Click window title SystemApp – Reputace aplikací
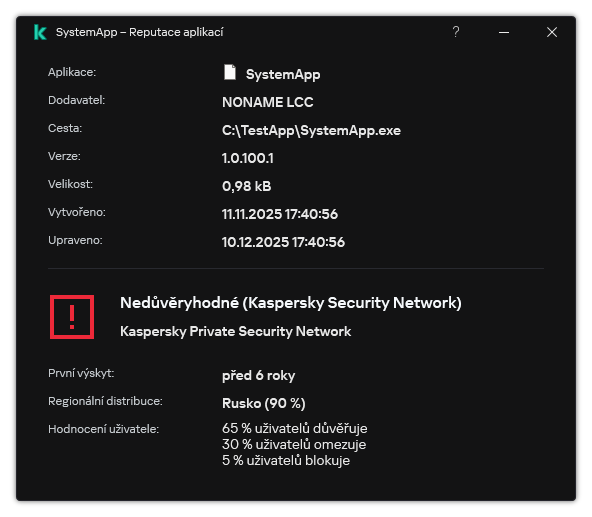Image resolution: width=592 pixels, height=517 pixels. (x=139, y=32)
